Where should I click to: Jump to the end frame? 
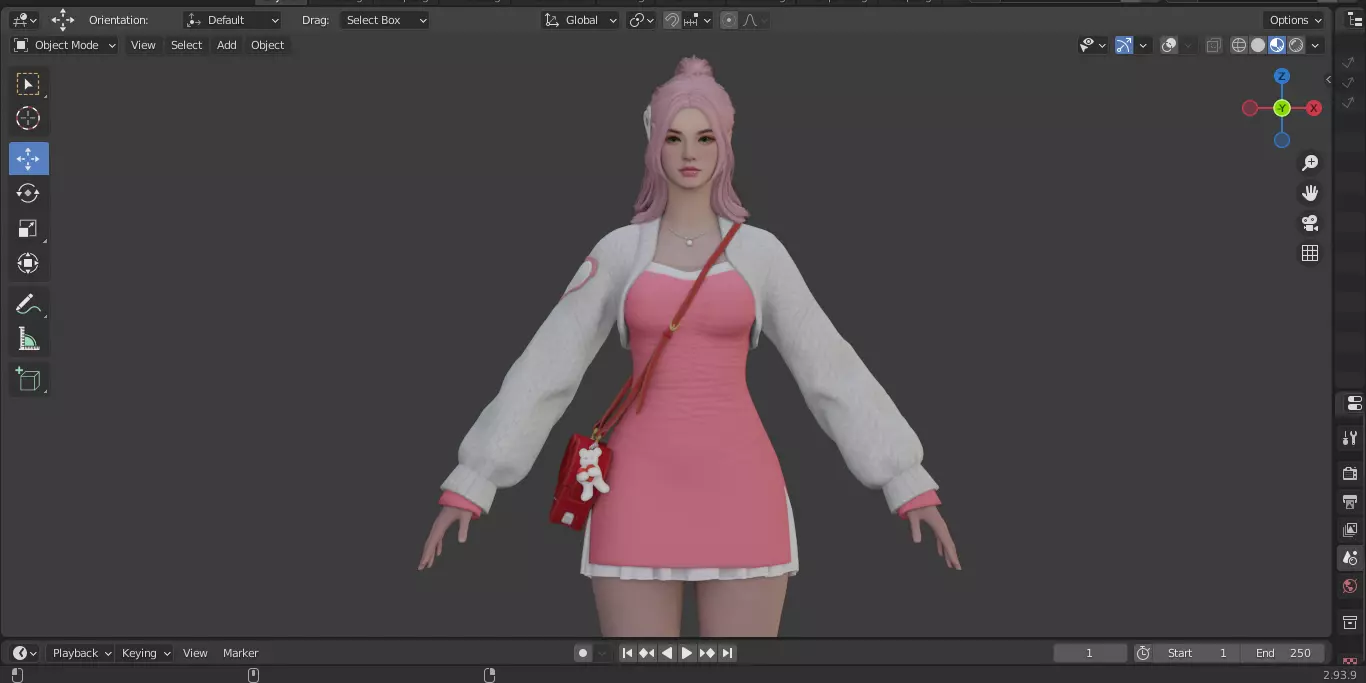(x=728, y=653)
